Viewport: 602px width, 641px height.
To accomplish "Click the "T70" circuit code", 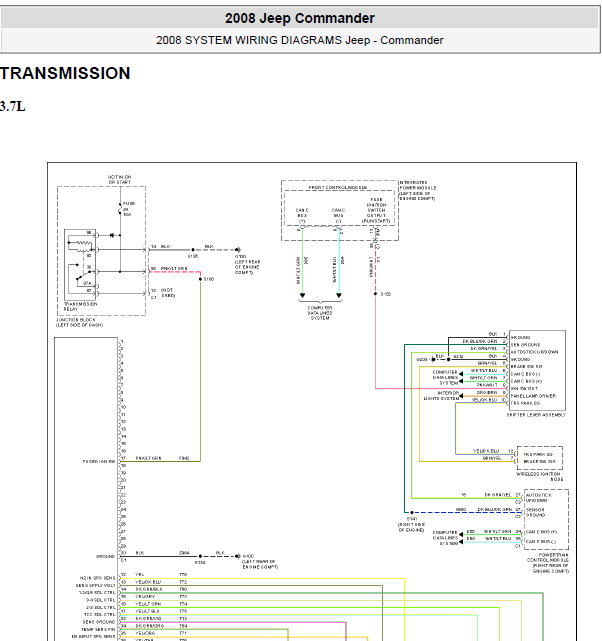I will point(183,574).
